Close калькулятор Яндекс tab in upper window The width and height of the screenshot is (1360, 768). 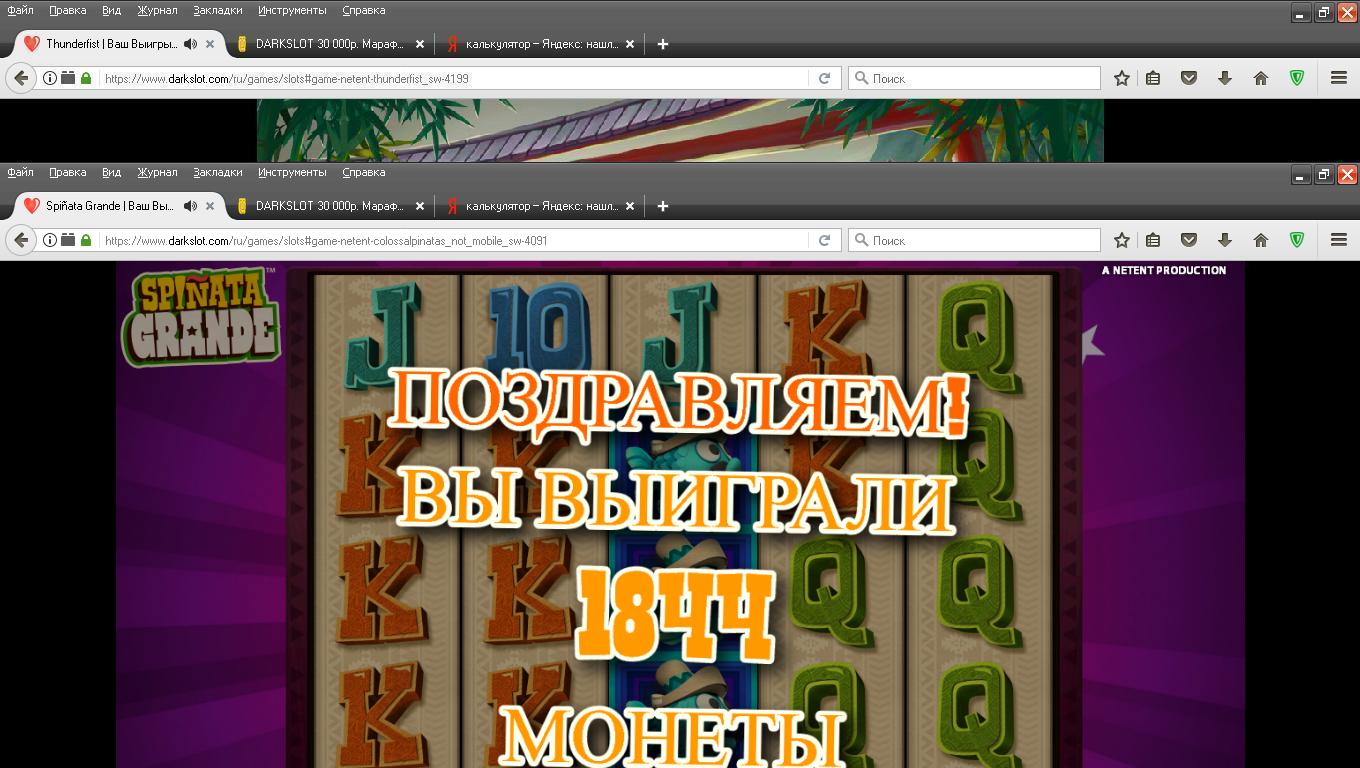click(630, 44)
